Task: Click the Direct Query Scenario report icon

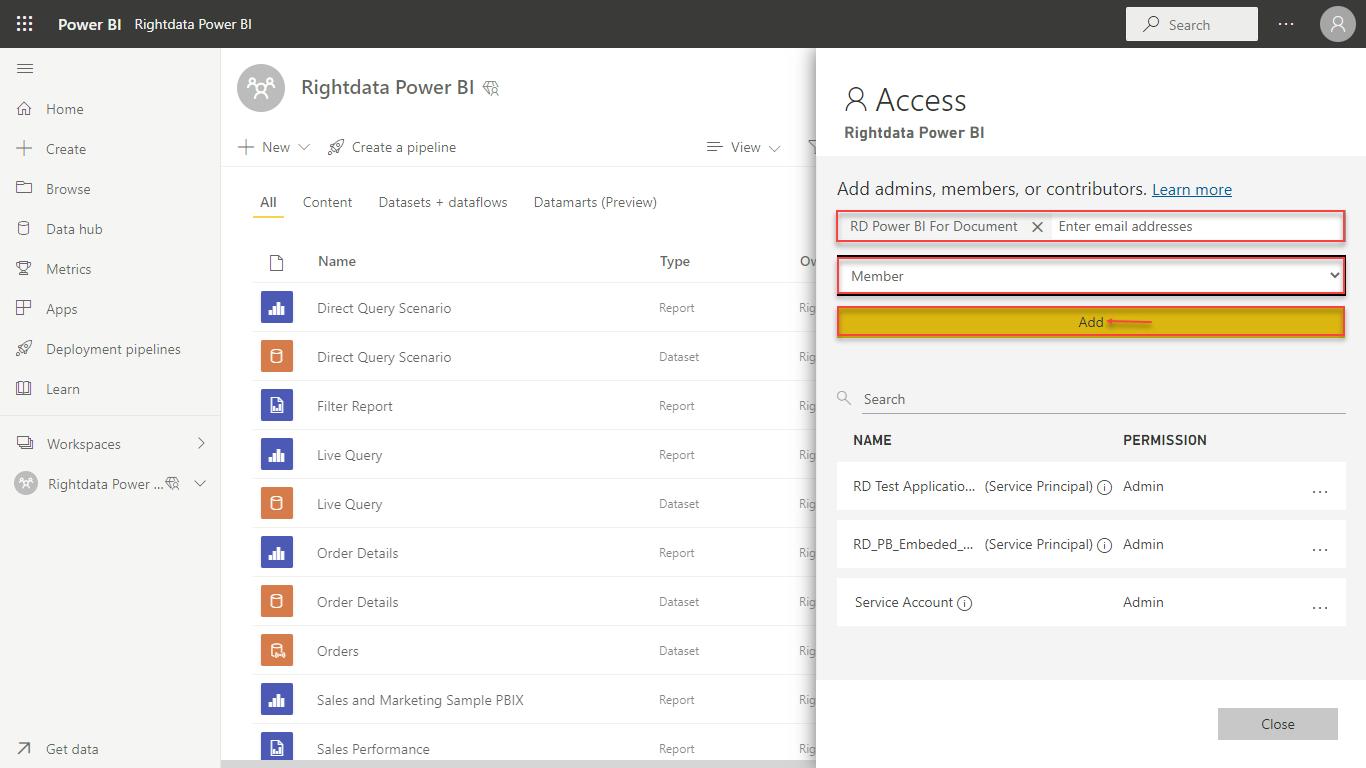Action: pyautogui.click(x=277, y=307)
